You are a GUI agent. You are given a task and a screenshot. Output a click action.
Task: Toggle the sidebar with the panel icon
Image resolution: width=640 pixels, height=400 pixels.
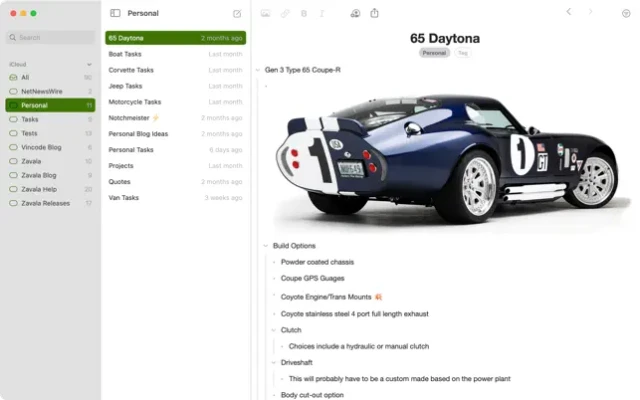click(x=115, y=13)
